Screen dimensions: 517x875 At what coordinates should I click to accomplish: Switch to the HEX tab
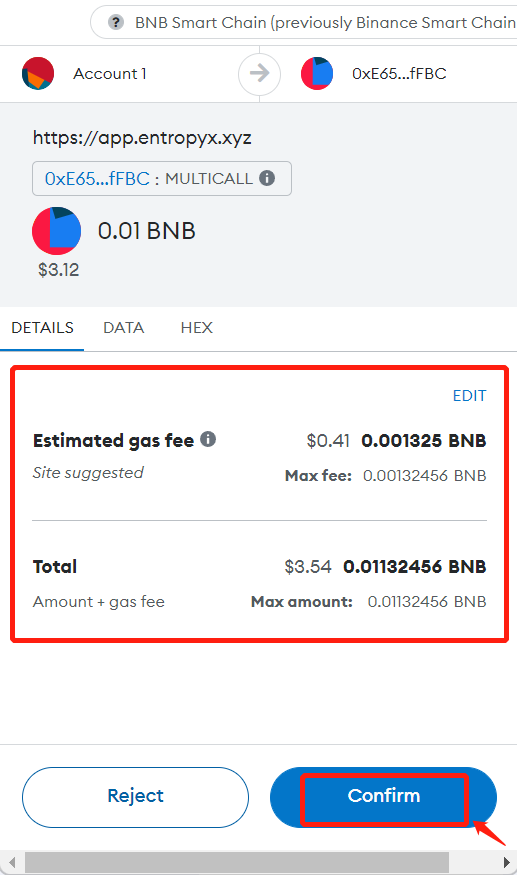pyautogui.click(x=197, y=328)
